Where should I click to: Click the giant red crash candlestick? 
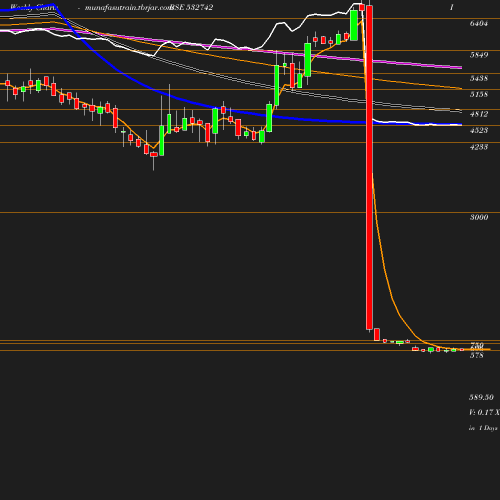click(x=369, y=167)
